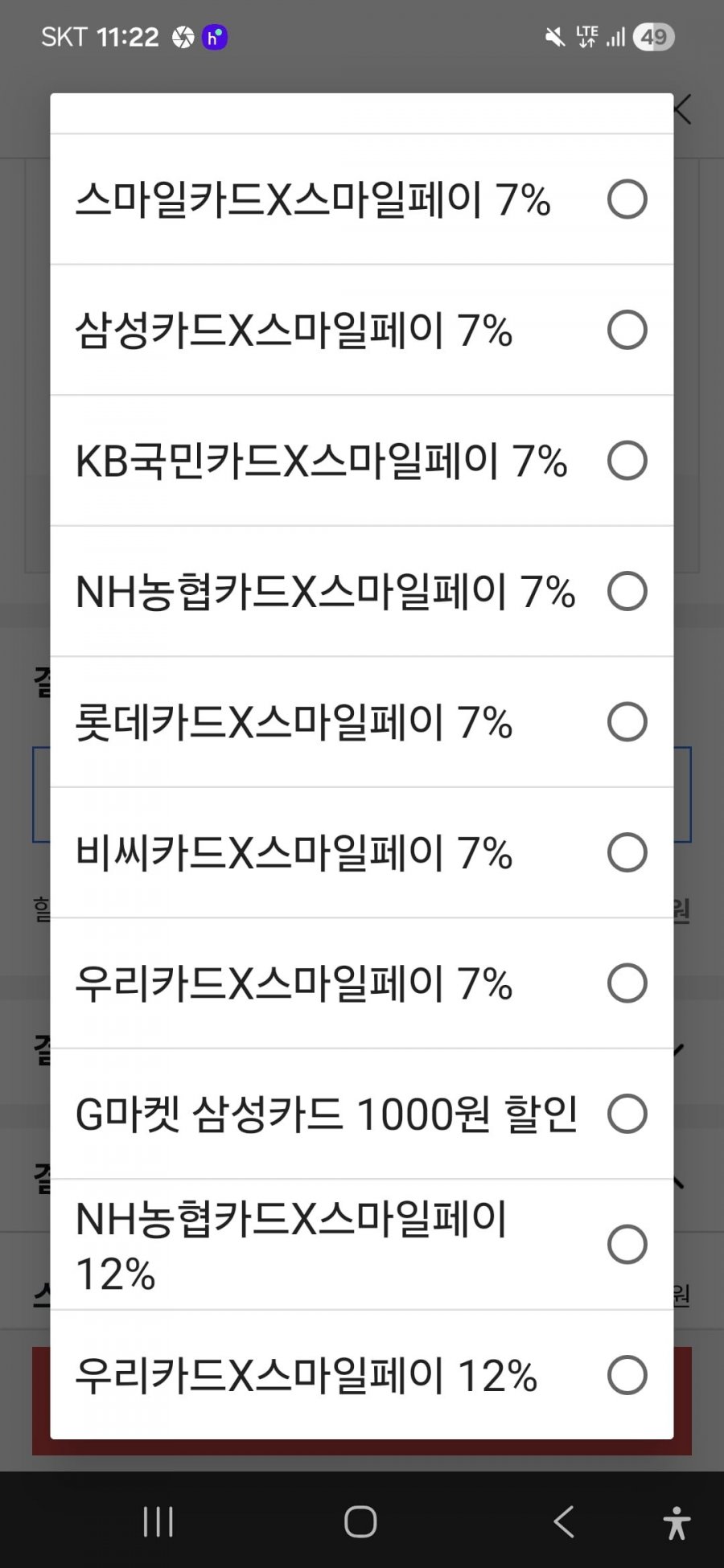
Task: Select 스마일카드X스마일페이 7% radio button
Action: (x=627, y=199)
